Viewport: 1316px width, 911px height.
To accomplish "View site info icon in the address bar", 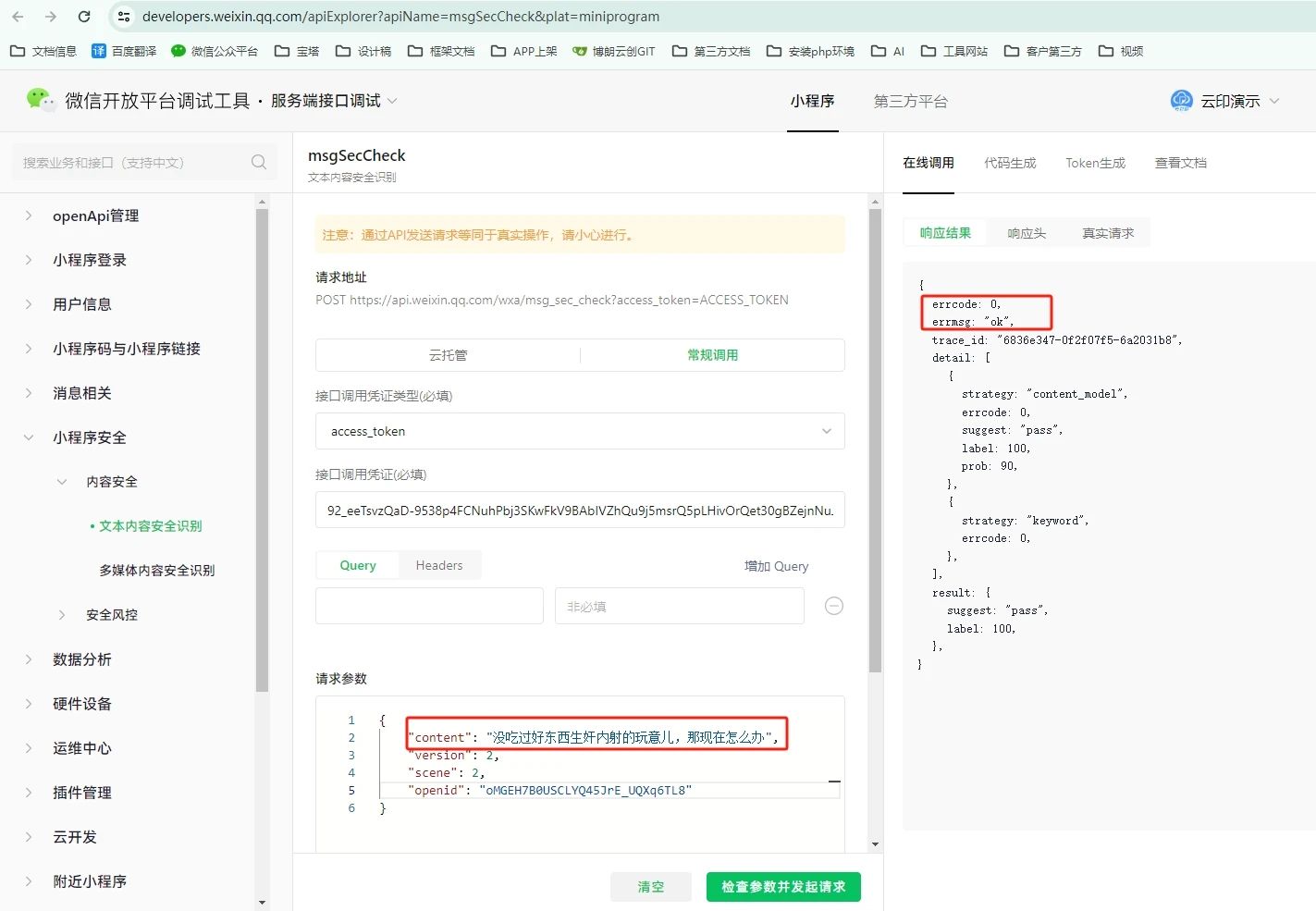I will 123,17.
